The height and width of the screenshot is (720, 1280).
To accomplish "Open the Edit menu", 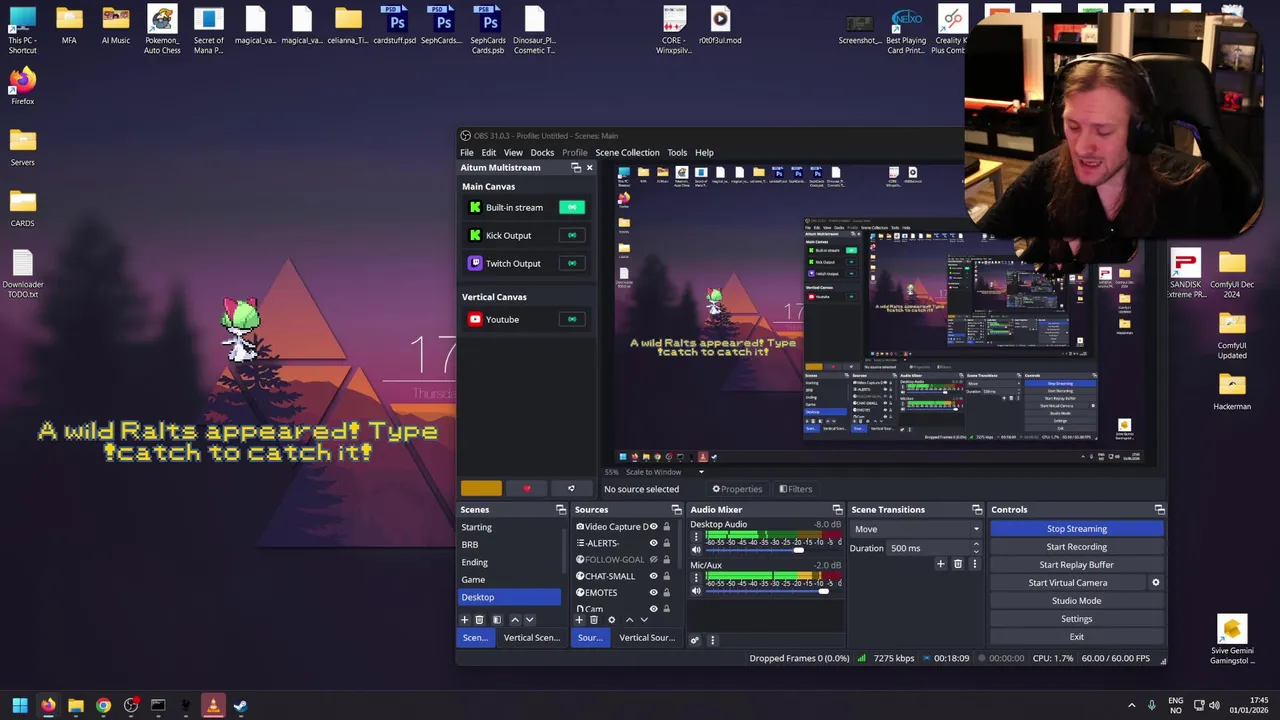I will tap(488, 153).
